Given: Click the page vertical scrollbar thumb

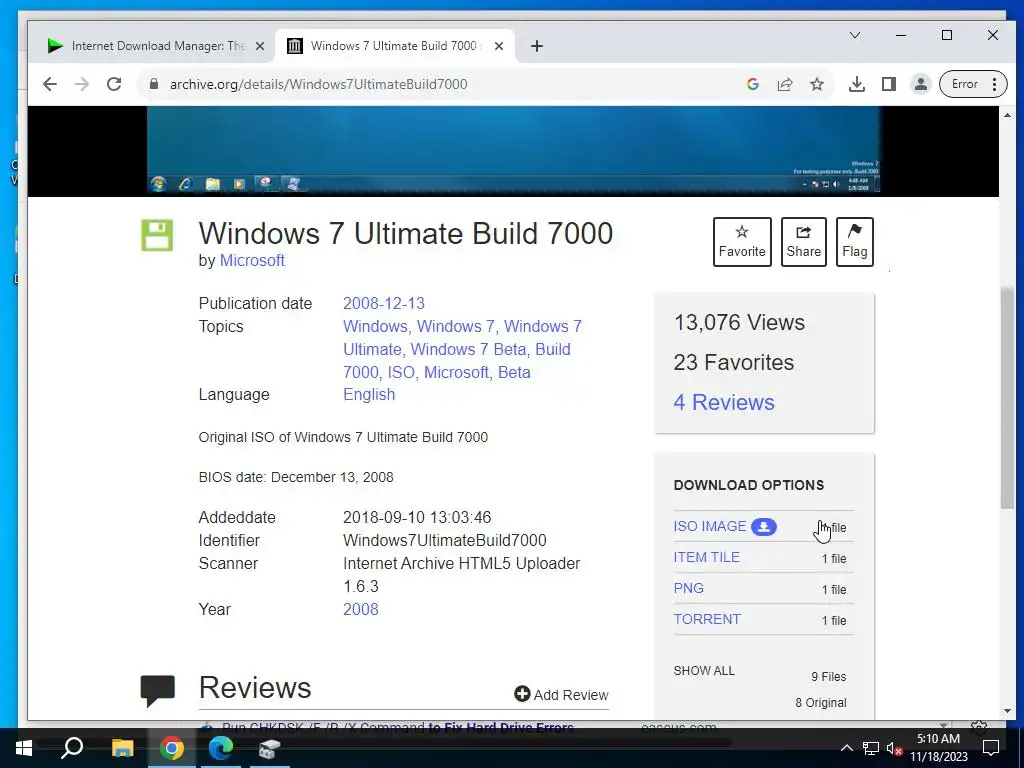Looking at the screenshot, I should point(1007,397).
